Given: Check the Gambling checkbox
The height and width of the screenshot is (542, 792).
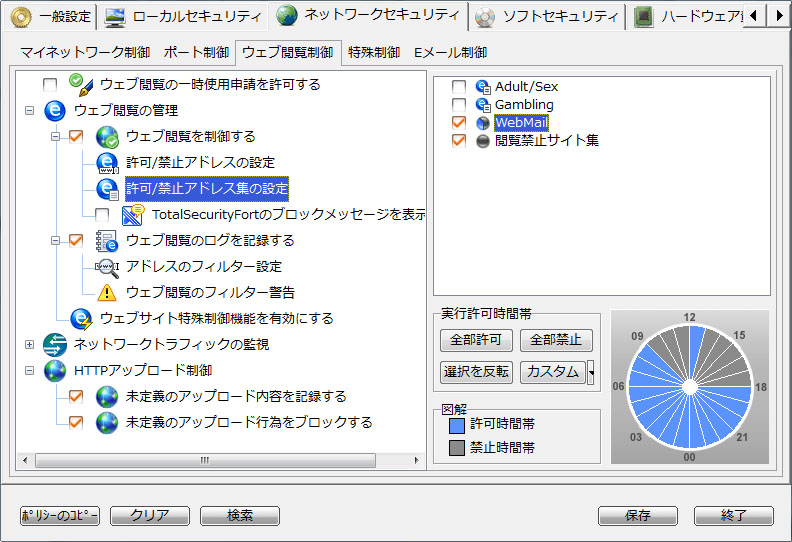Looking at the screenshot, I should (x=459, y=105).
